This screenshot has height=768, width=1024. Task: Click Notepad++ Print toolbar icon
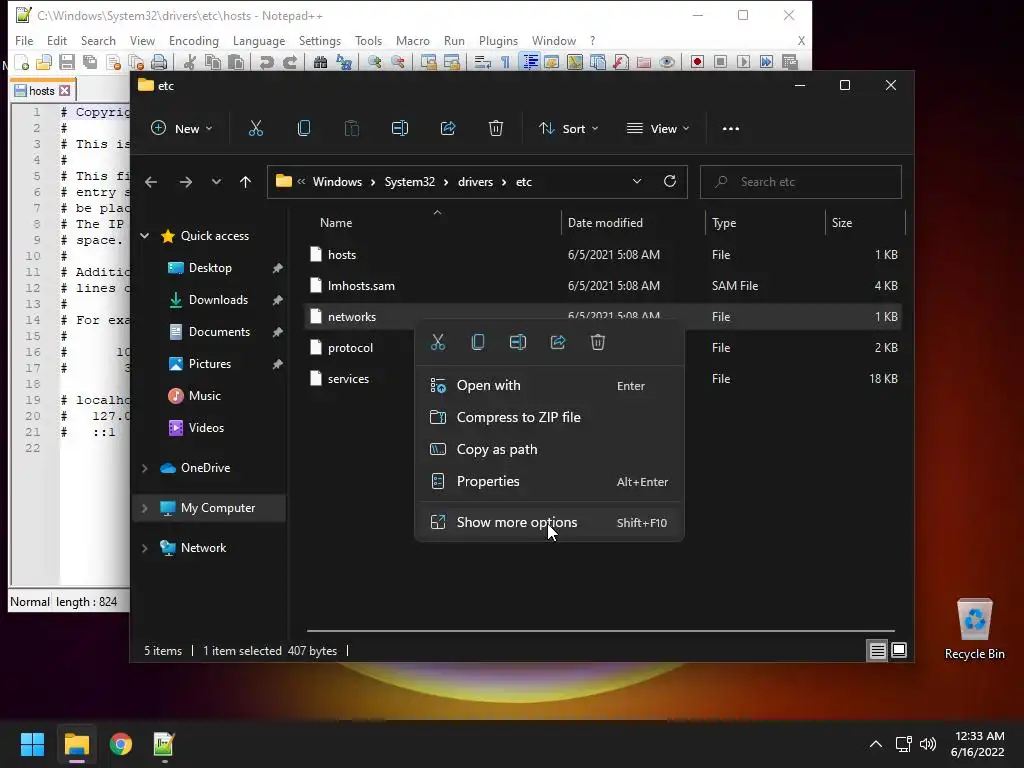(x=159, y=62)
